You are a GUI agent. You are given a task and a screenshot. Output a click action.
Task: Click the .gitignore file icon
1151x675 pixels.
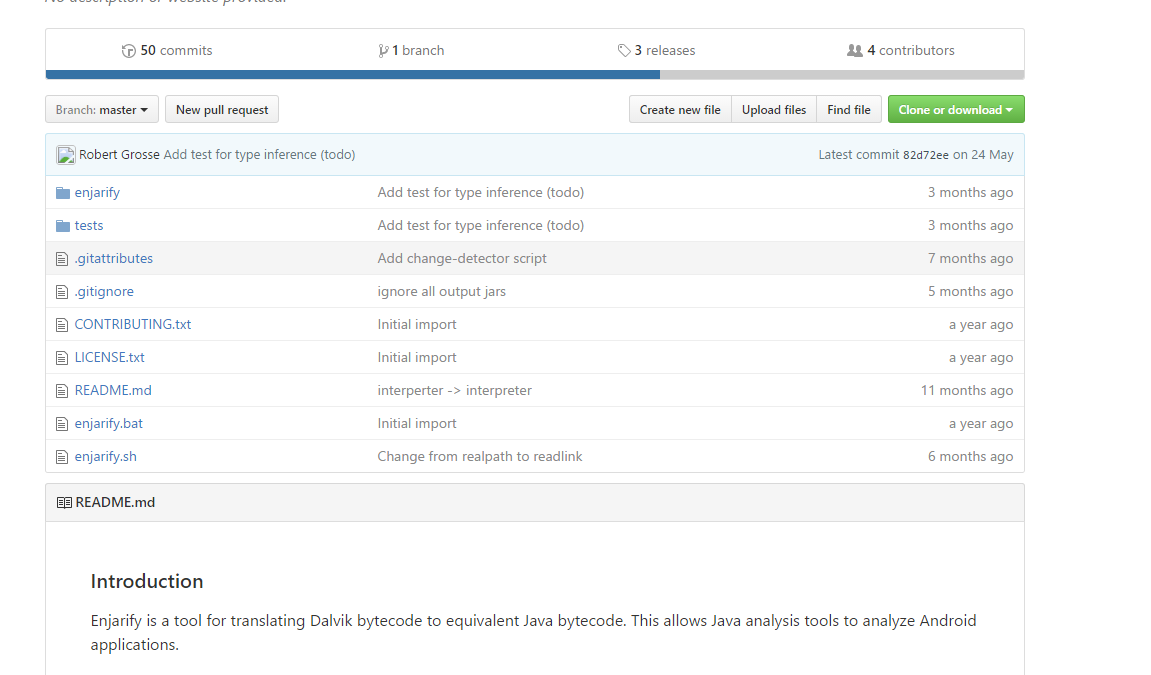(x=62, y=292)
